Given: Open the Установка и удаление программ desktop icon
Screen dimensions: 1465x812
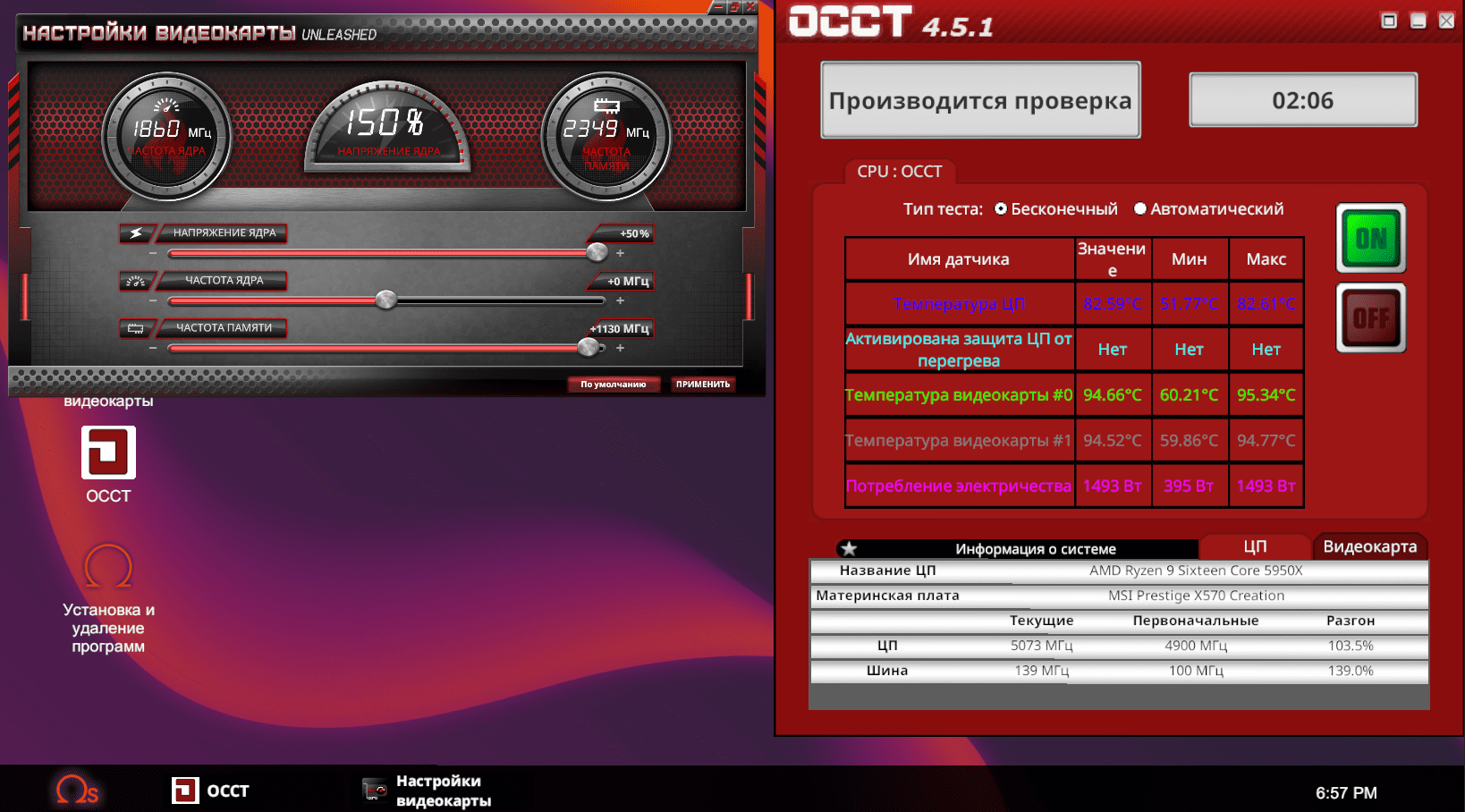Looking at the screenshot, I should coord(108,599).
